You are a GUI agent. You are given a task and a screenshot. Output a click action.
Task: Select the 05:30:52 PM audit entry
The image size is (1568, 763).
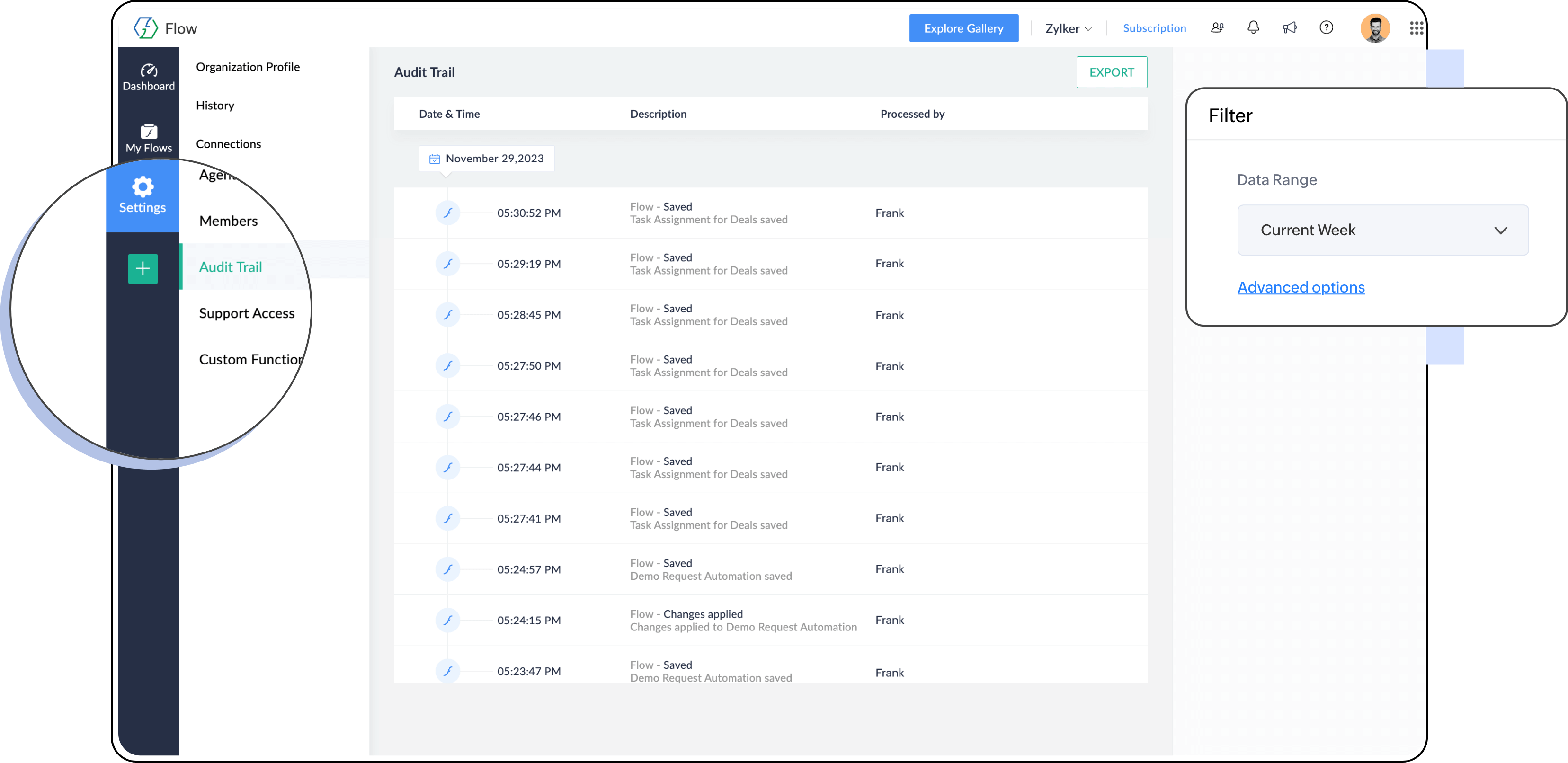click(529, 213)
